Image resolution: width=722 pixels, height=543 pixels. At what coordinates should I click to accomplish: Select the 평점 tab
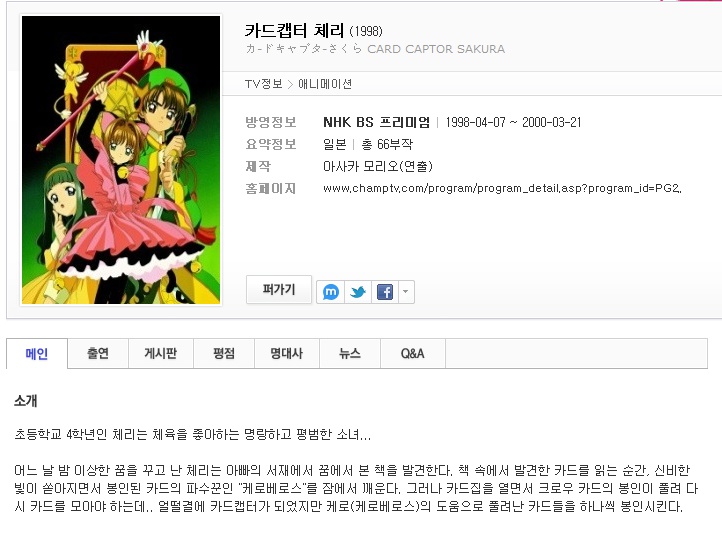point(224,354)
